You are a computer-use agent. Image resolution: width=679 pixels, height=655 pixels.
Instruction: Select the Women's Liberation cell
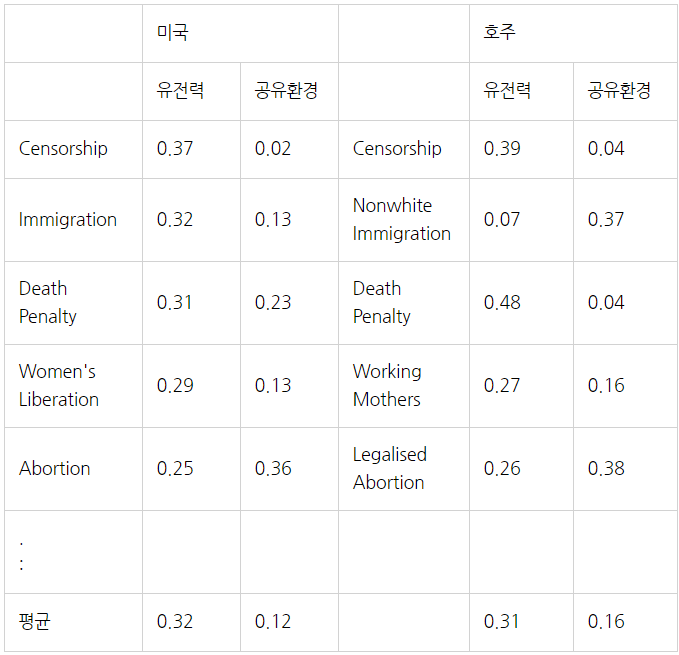74,386
